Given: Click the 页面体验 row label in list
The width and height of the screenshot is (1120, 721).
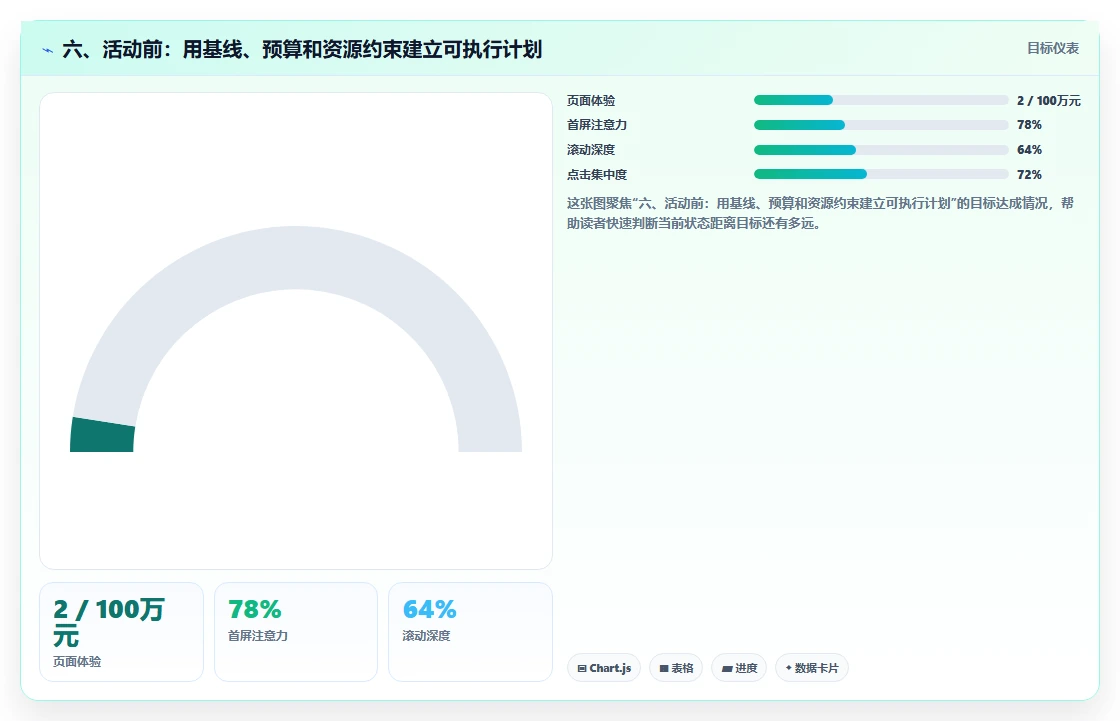Looking at the screenshot, I should pos(591,101).
